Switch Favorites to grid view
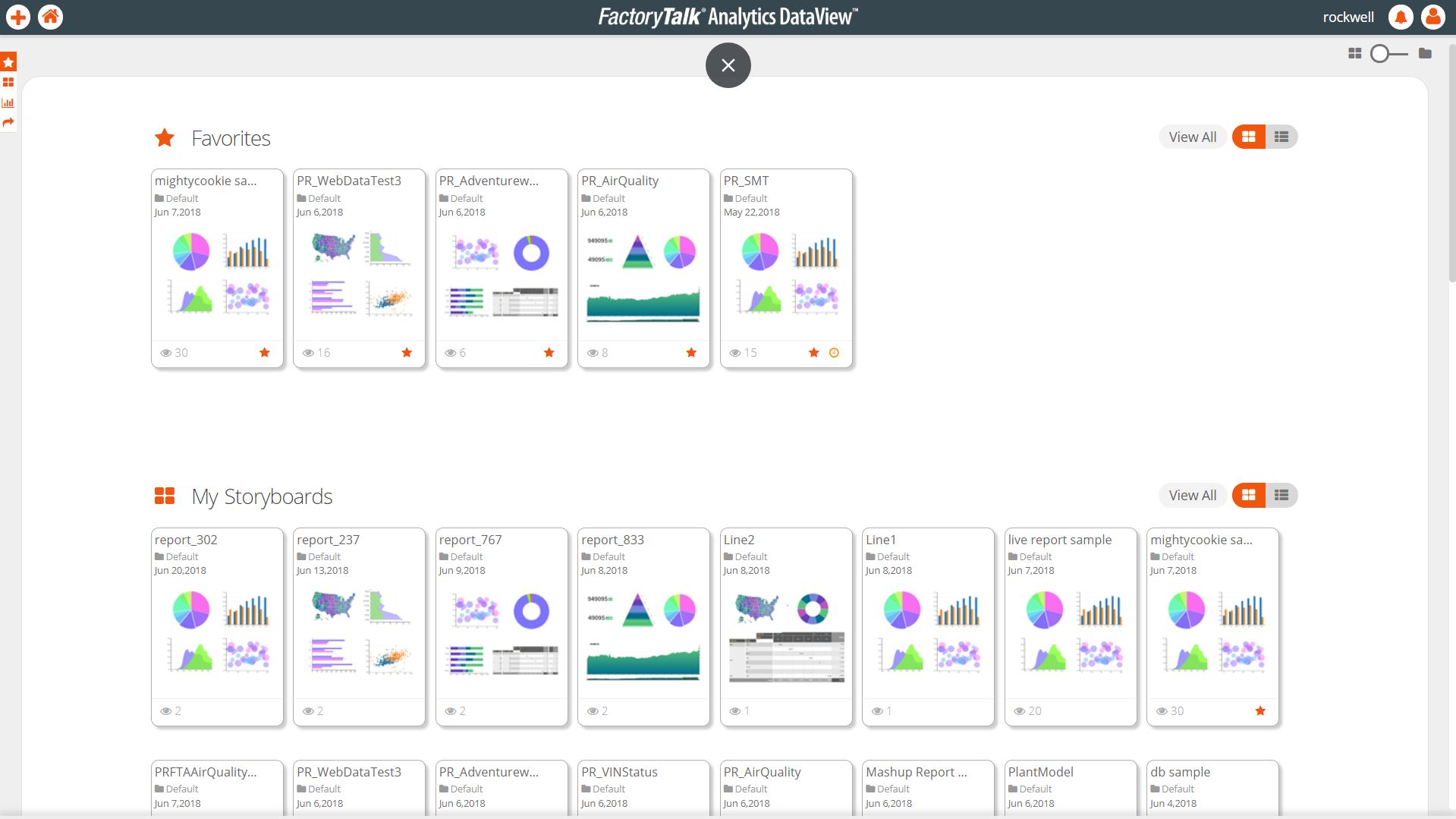This screenshot has height=819, width=1456. tap(1248, 137)
